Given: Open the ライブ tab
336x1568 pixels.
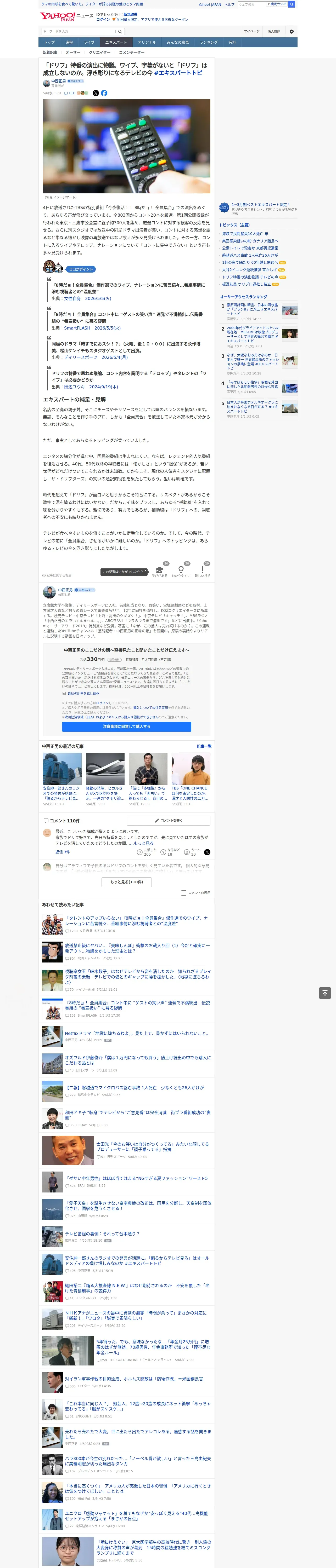Looking at the screenshot, I should point(89,43).
